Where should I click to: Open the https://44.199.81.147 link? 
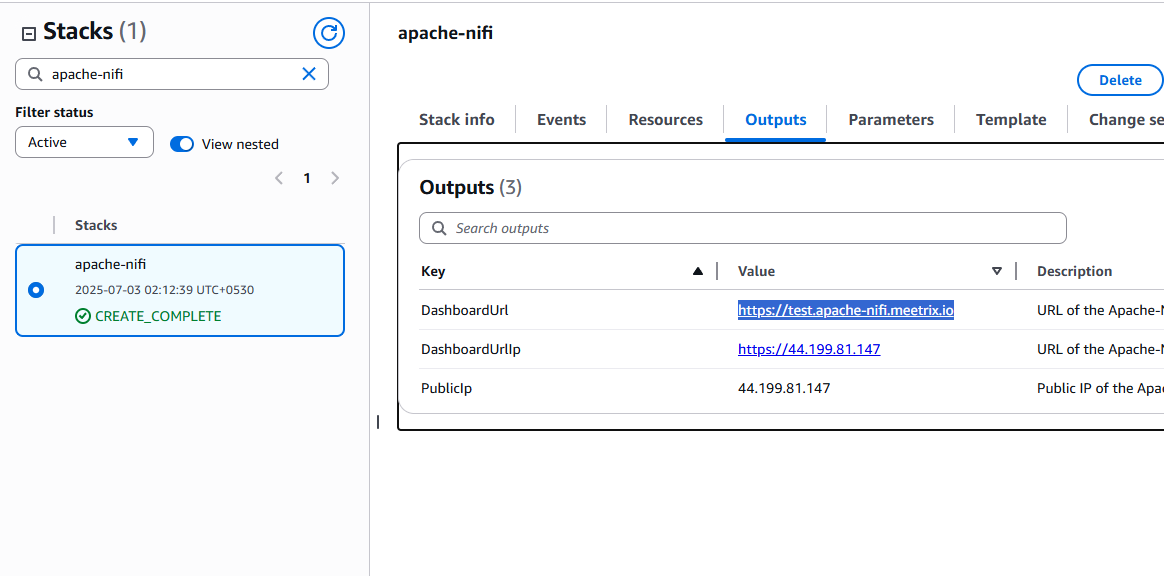(x=809, y=349)
